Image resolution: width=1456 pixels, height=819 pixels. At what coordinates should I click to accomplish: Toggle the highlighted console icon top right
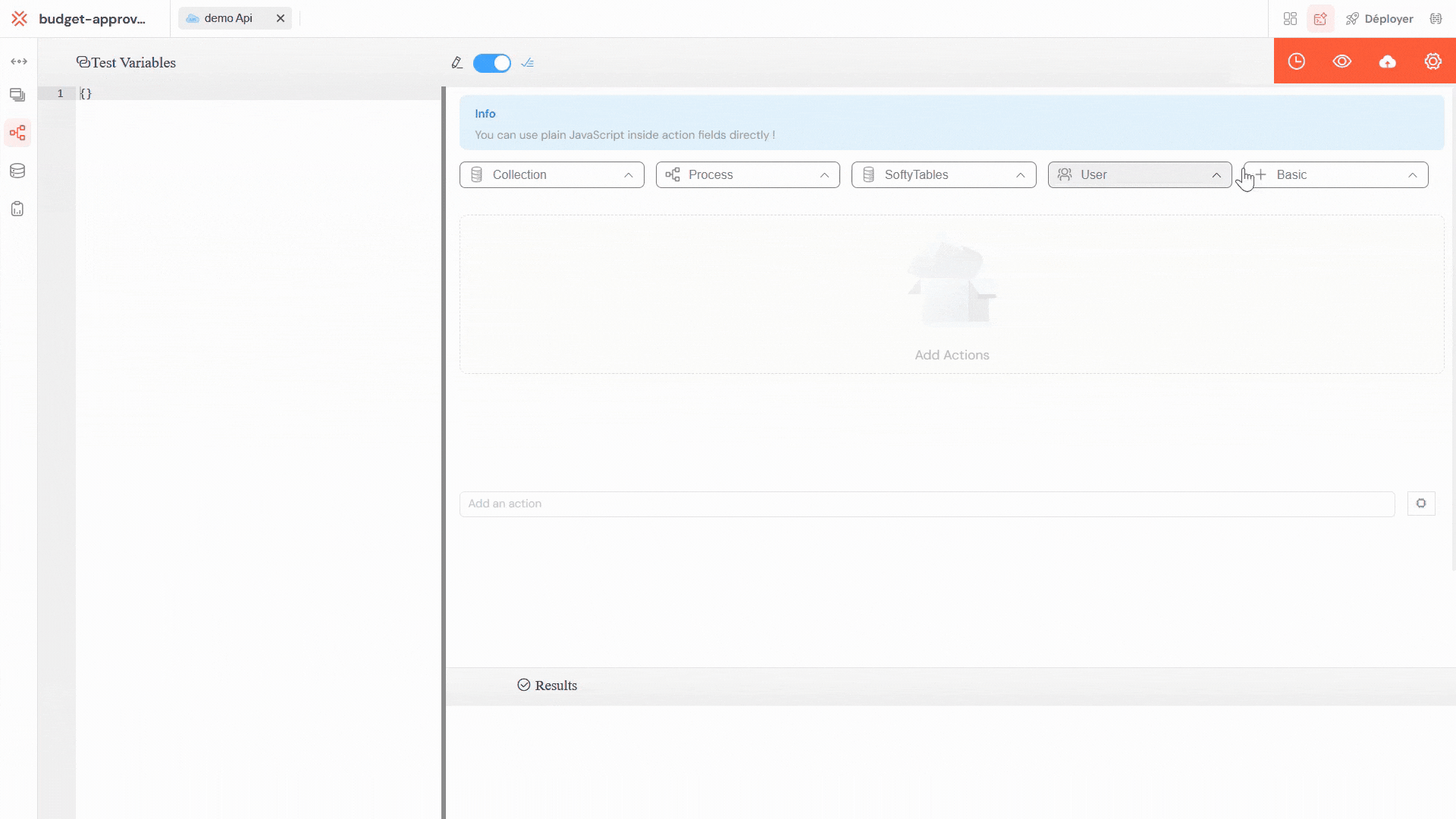tap(1321, 18)
